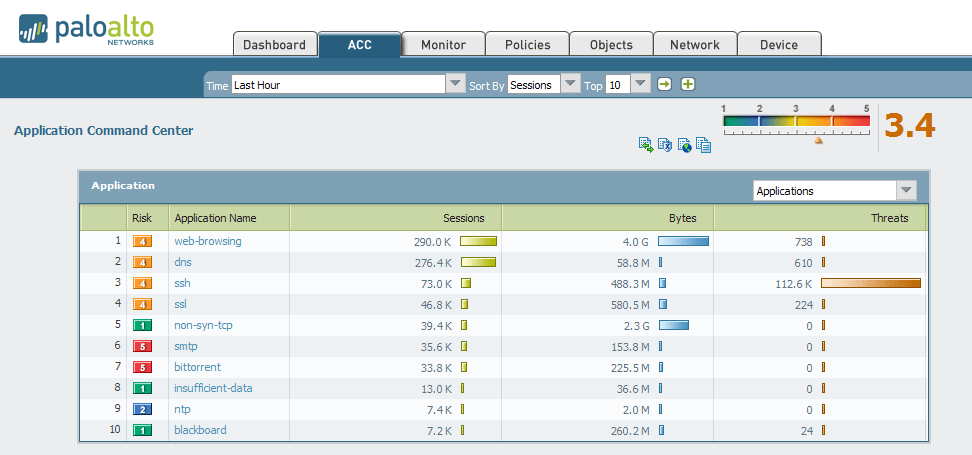This screenshot has width=972, height=455.
Task: Open the web-browsing application link
Action: 208,241
